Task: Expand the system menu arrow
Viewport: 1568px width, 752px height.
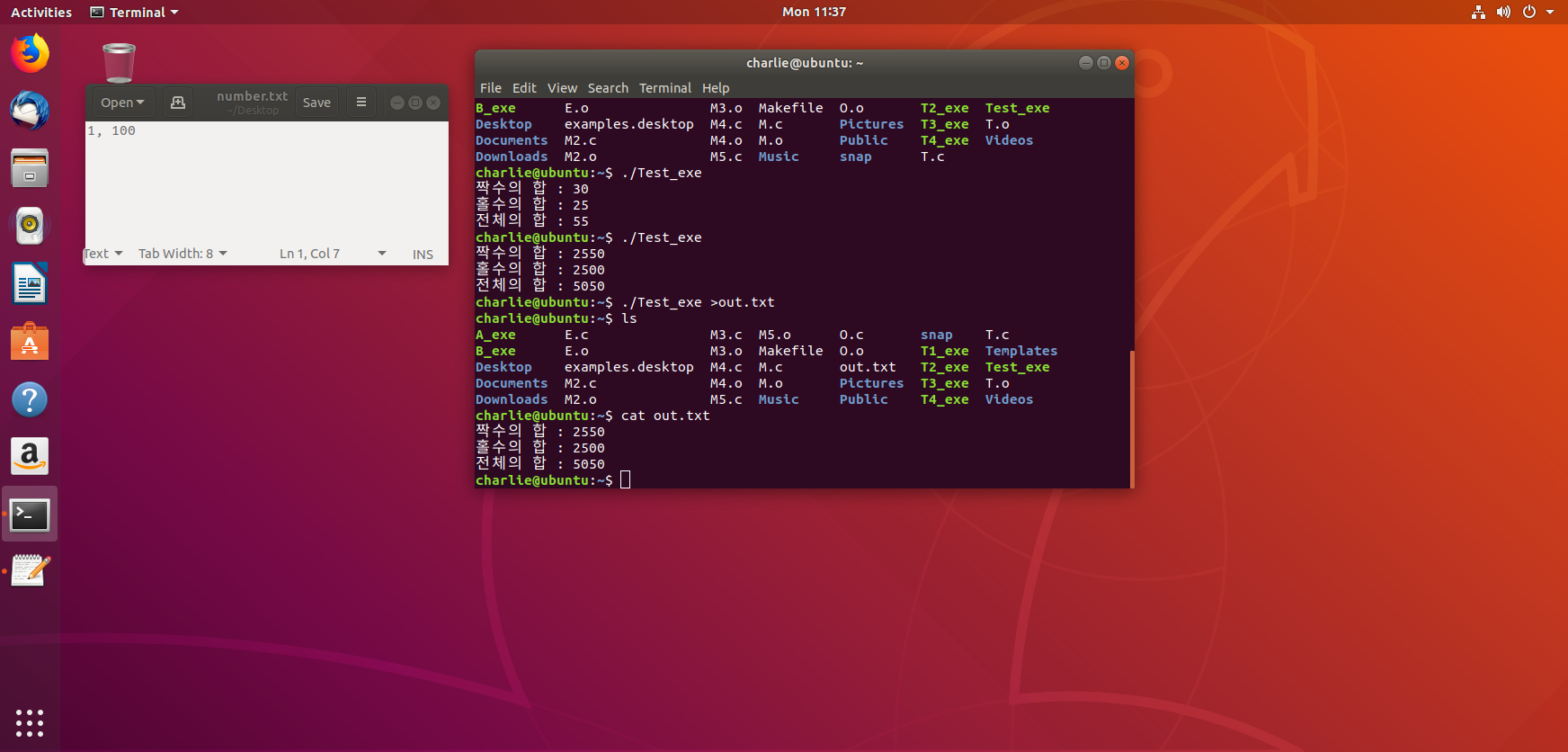Action: click(1550, 12)
